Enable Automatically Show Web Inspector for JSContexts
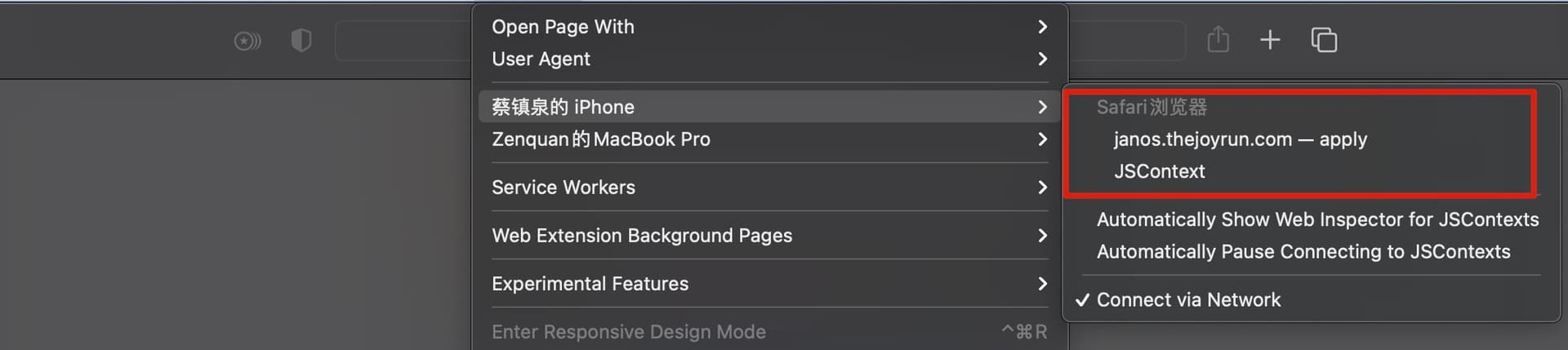 tap(1316, 219)
